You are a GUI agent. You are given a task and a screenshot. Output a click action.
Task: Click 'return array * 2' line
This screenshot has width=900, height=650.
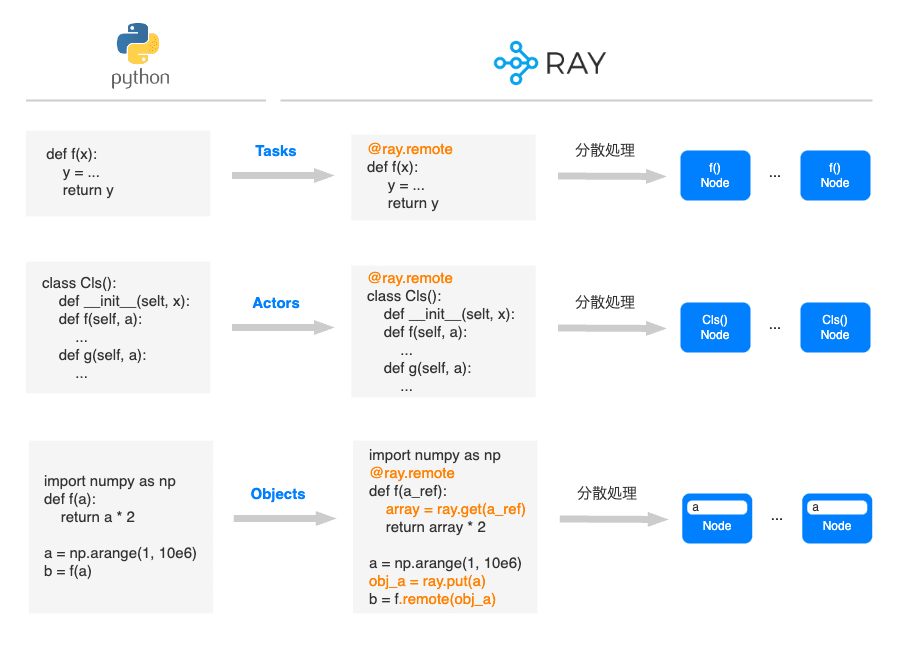[x=435, y=528]
